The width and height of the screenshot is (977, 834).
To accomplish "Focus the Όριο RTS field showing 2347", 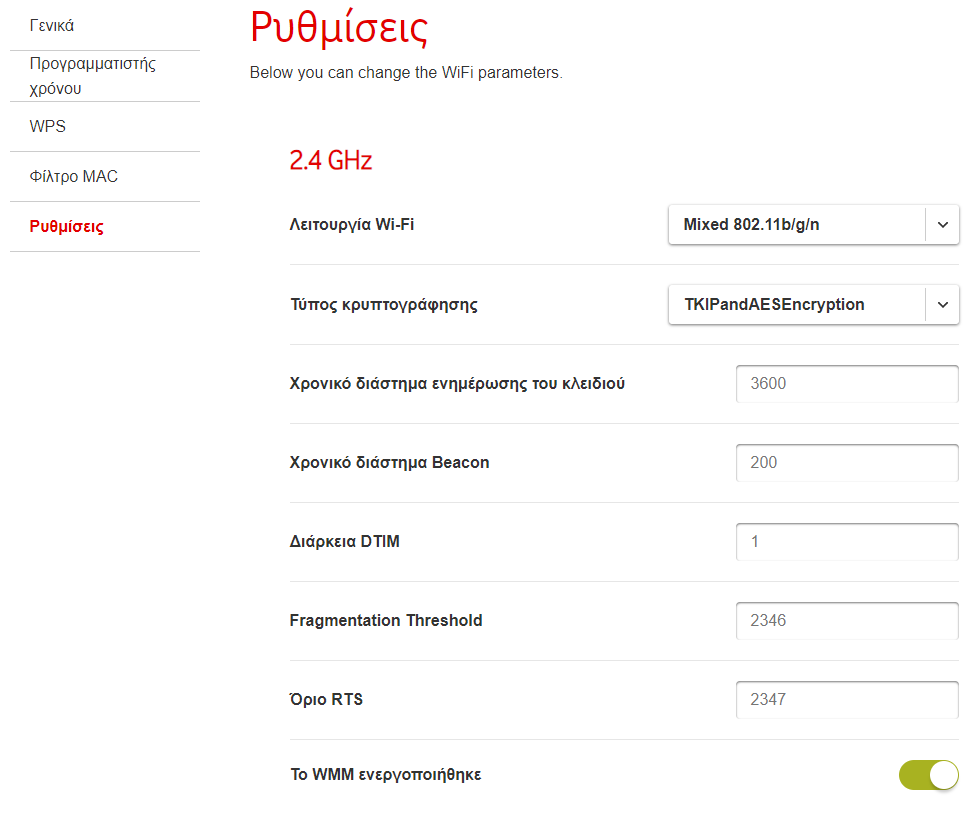I will [847, 699].
